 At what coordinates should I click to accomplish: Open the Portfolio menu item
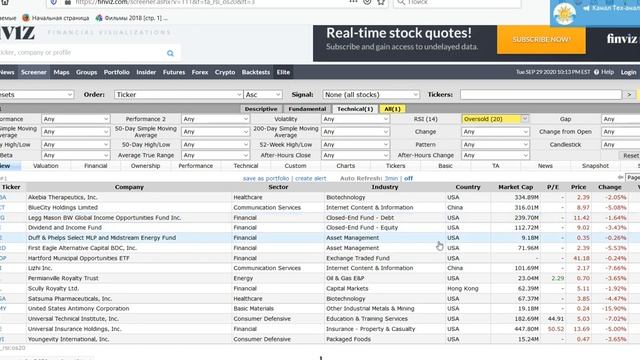[116, 72]
